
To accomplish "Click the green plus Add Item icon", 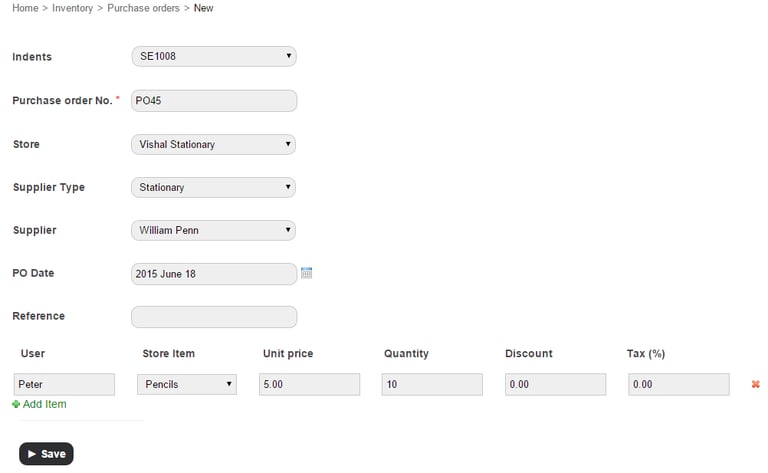I will pyautogui.click(x=16, y=404).
